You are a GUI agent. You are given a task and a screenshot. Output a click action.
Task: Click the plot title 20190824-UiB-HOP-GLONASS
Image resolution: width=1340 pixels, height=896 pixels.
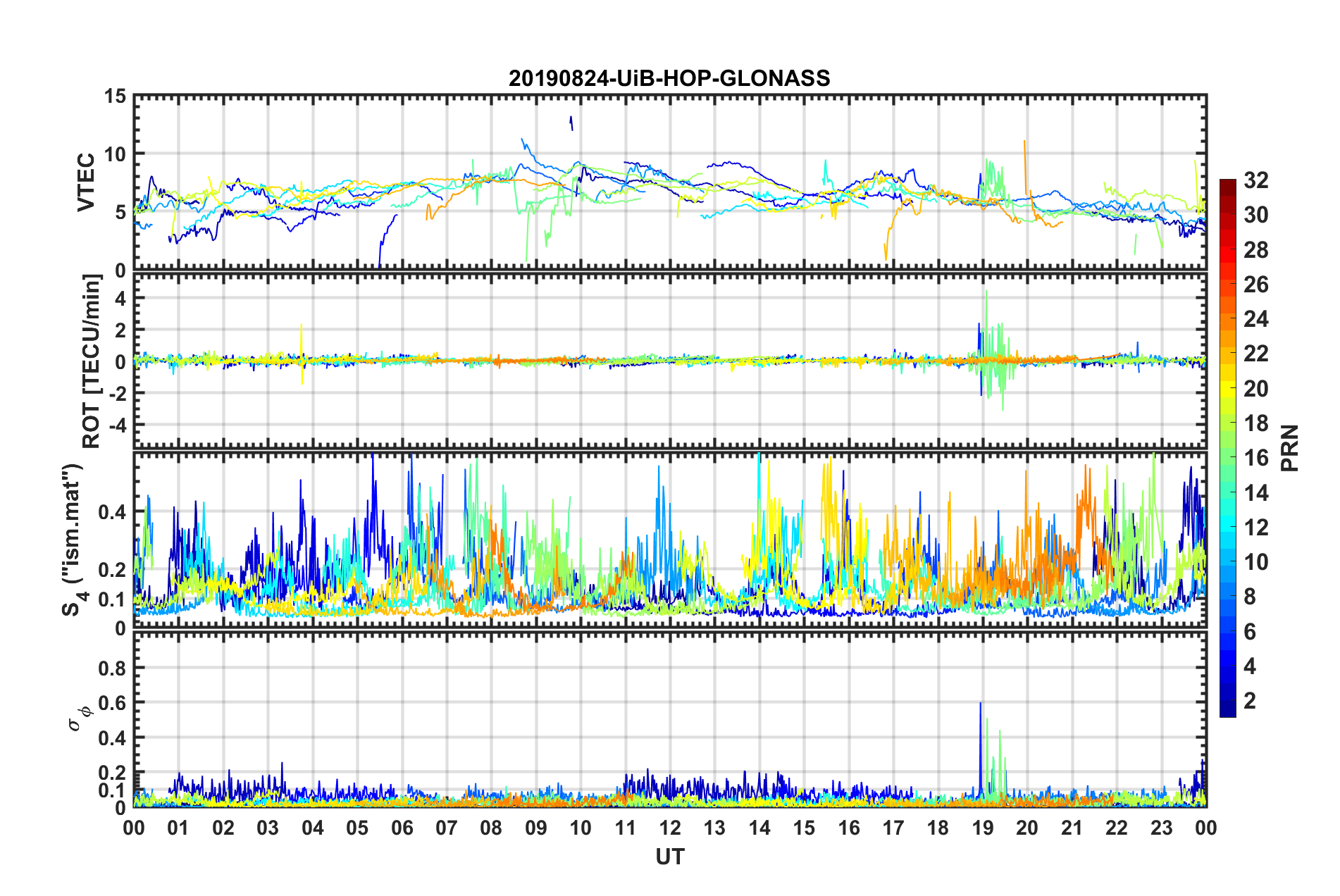point(669,78)
